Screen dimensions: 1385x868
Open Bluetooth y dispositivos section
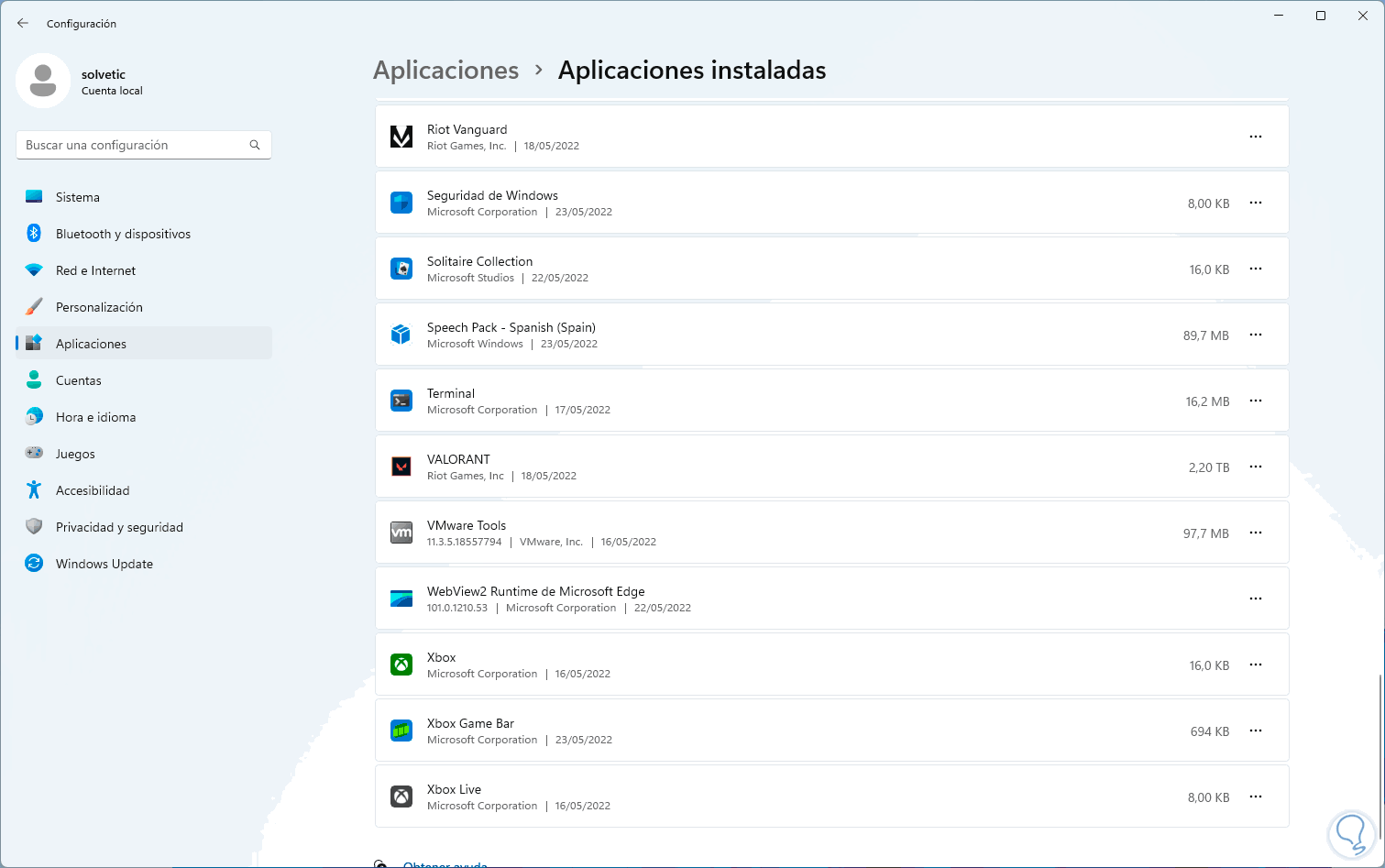[123, 234]
